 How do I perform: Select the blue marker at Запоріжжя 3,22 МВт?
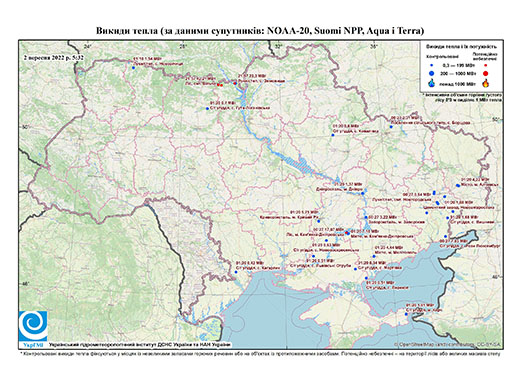tap(366, 217)
